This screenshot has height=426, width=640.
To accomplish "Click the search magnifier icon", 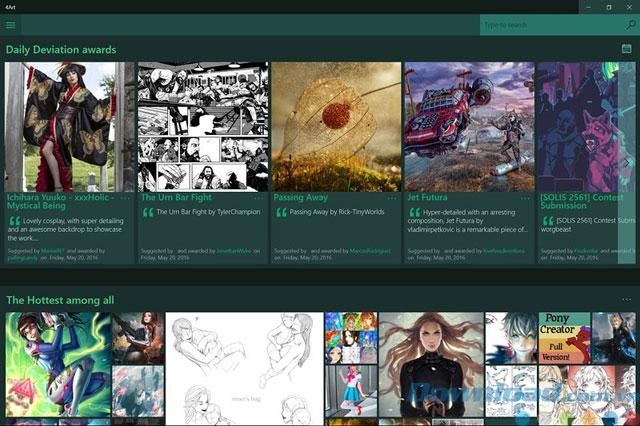I will pyautogui.click(x=631, y=25).
